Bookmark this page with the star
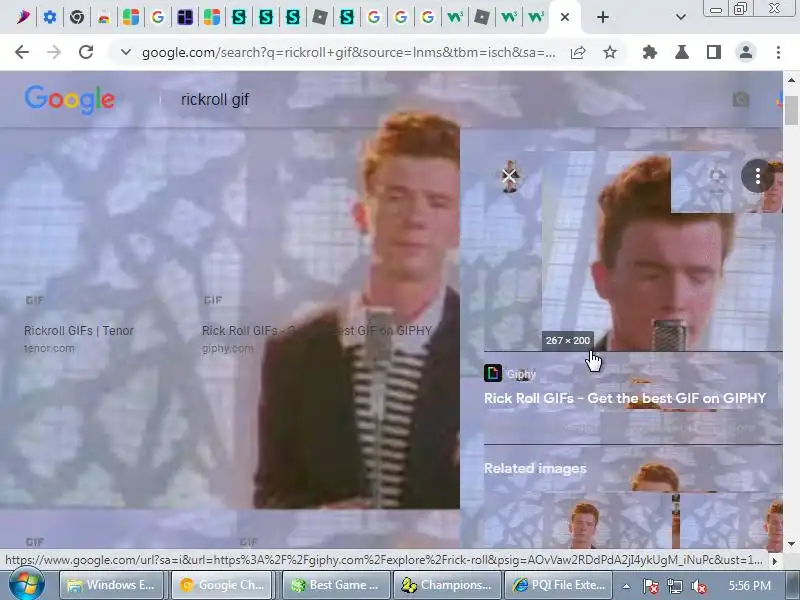This screenshot has width=800, height=600. (x=610, y=53)
